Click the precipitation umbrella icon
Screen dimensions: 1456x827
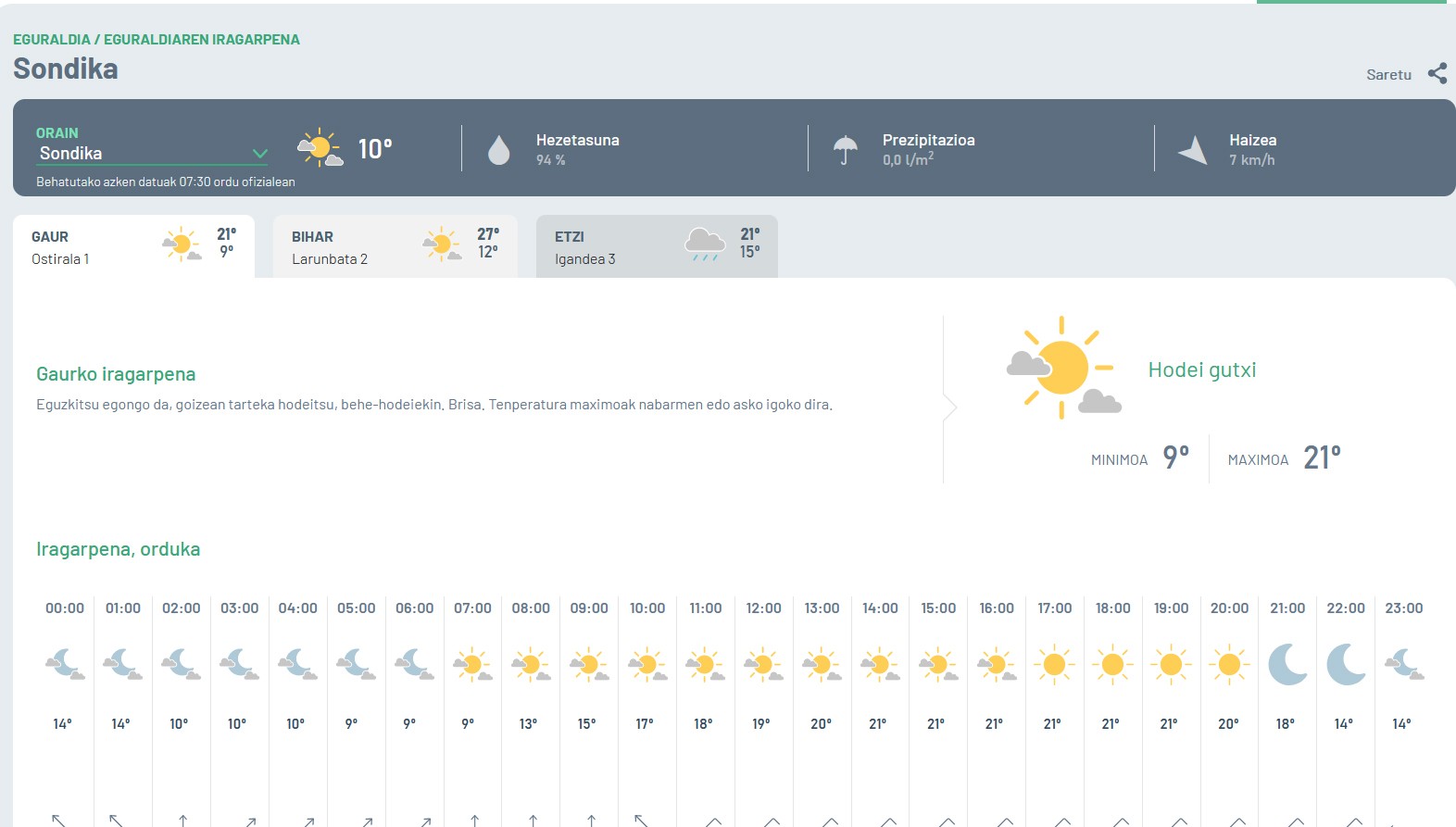[x=845, y=149]
